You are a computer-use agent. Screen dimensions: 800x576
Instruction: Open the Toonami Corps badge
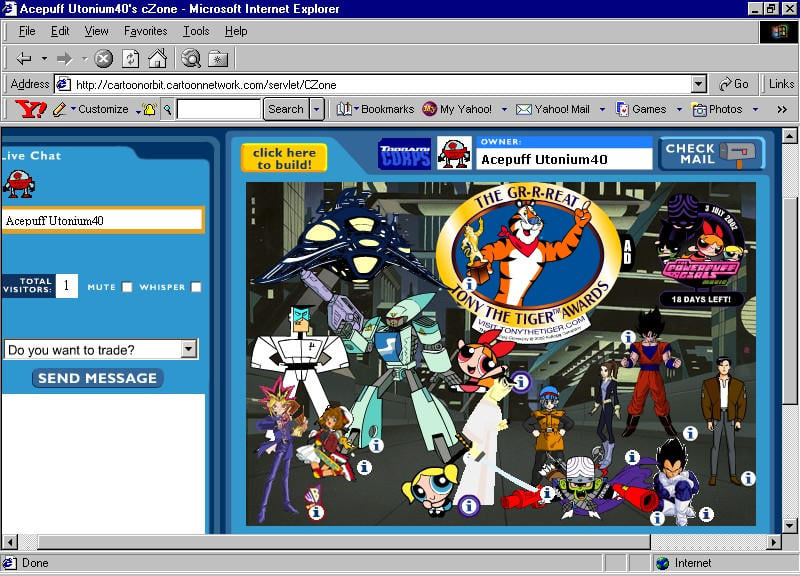405,154
